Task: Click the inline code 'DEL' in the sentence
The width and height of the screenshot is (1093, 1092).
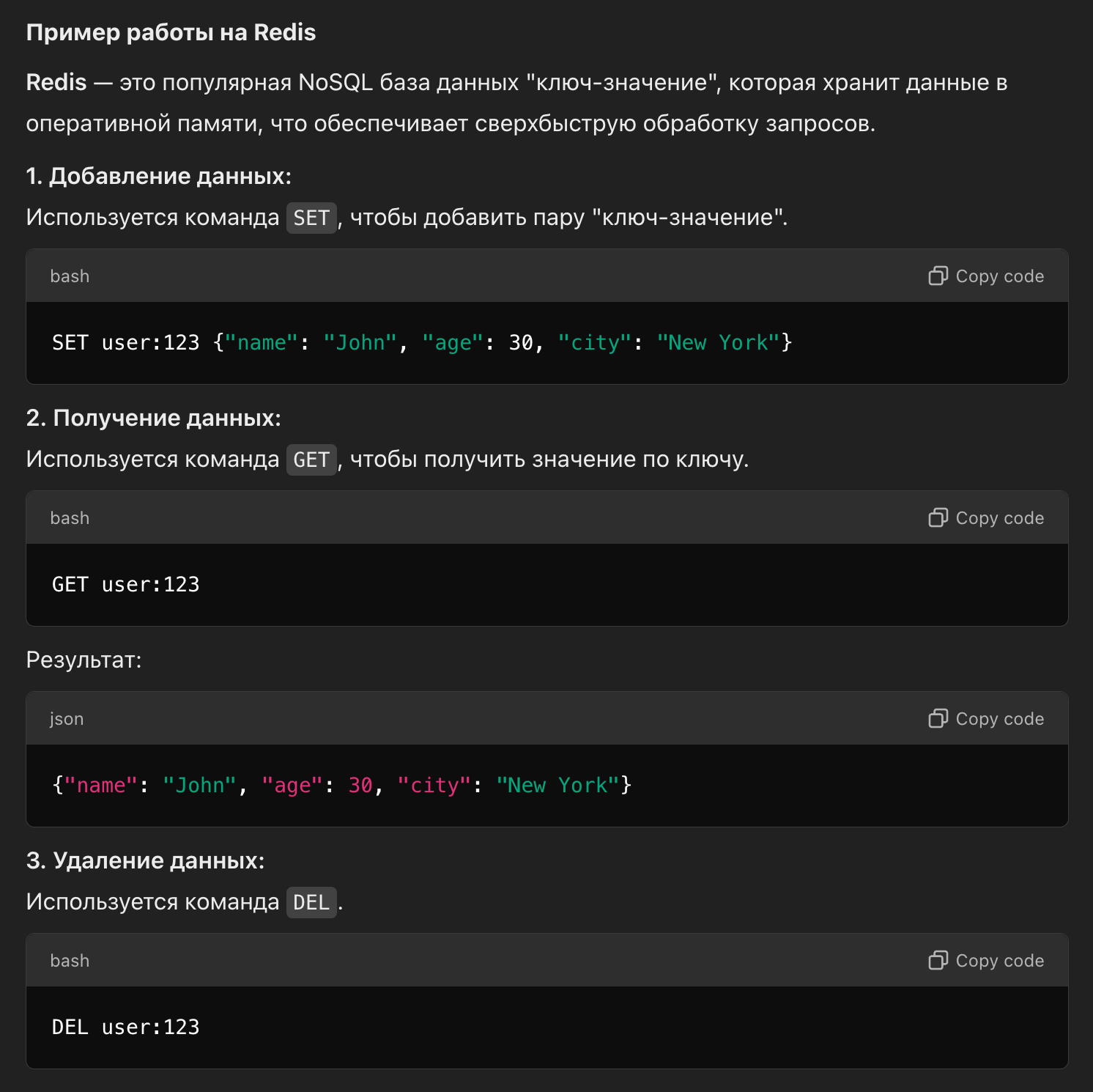Action: pos(311,902)
